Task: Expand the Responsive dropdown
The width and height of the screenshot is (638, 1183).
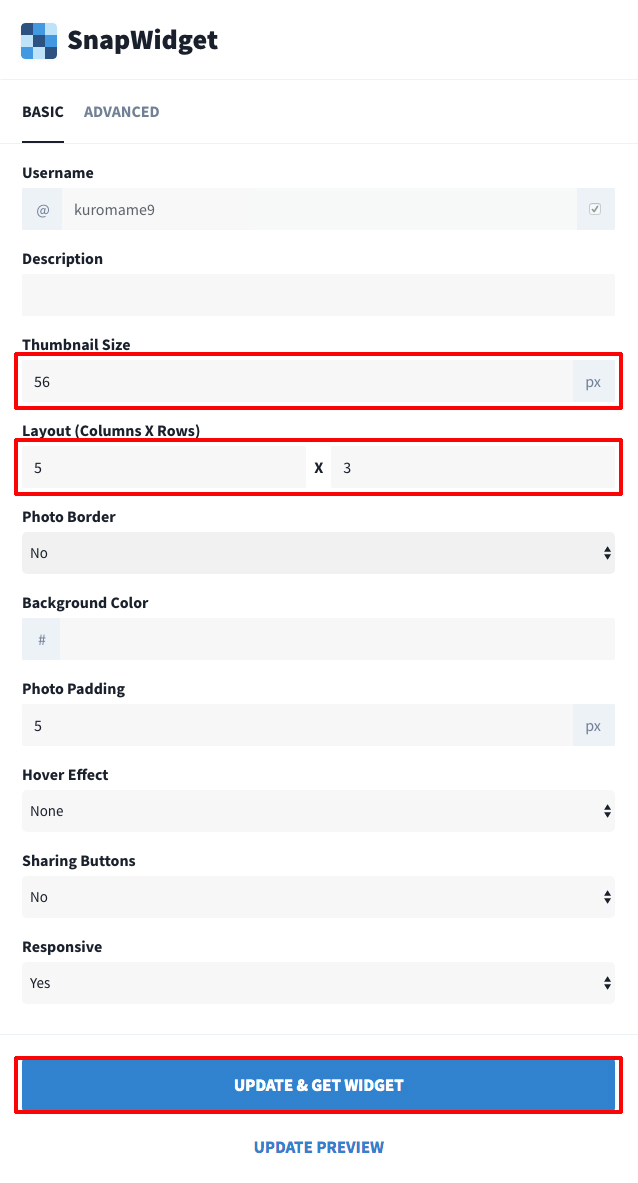Action: tap(318, 983)
